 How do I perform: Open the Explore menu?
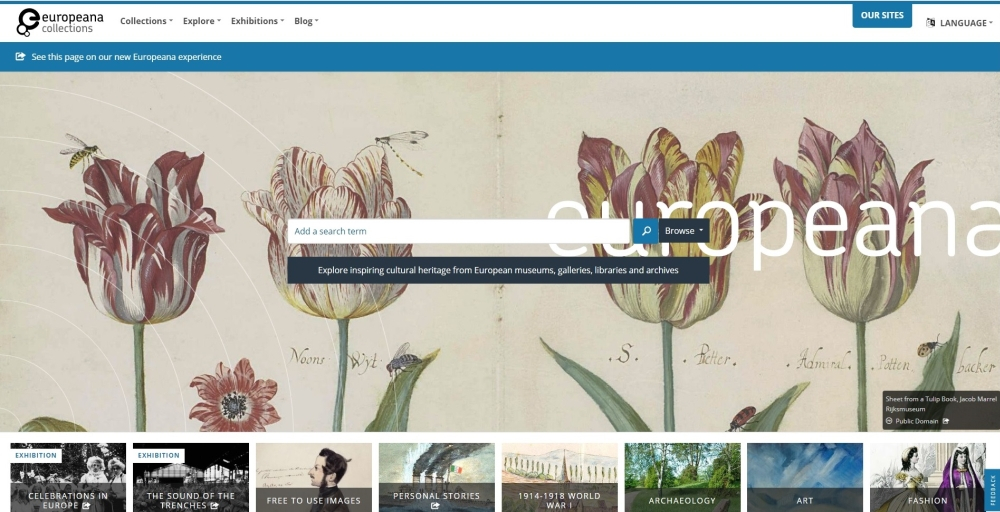(x=202, y=21)
